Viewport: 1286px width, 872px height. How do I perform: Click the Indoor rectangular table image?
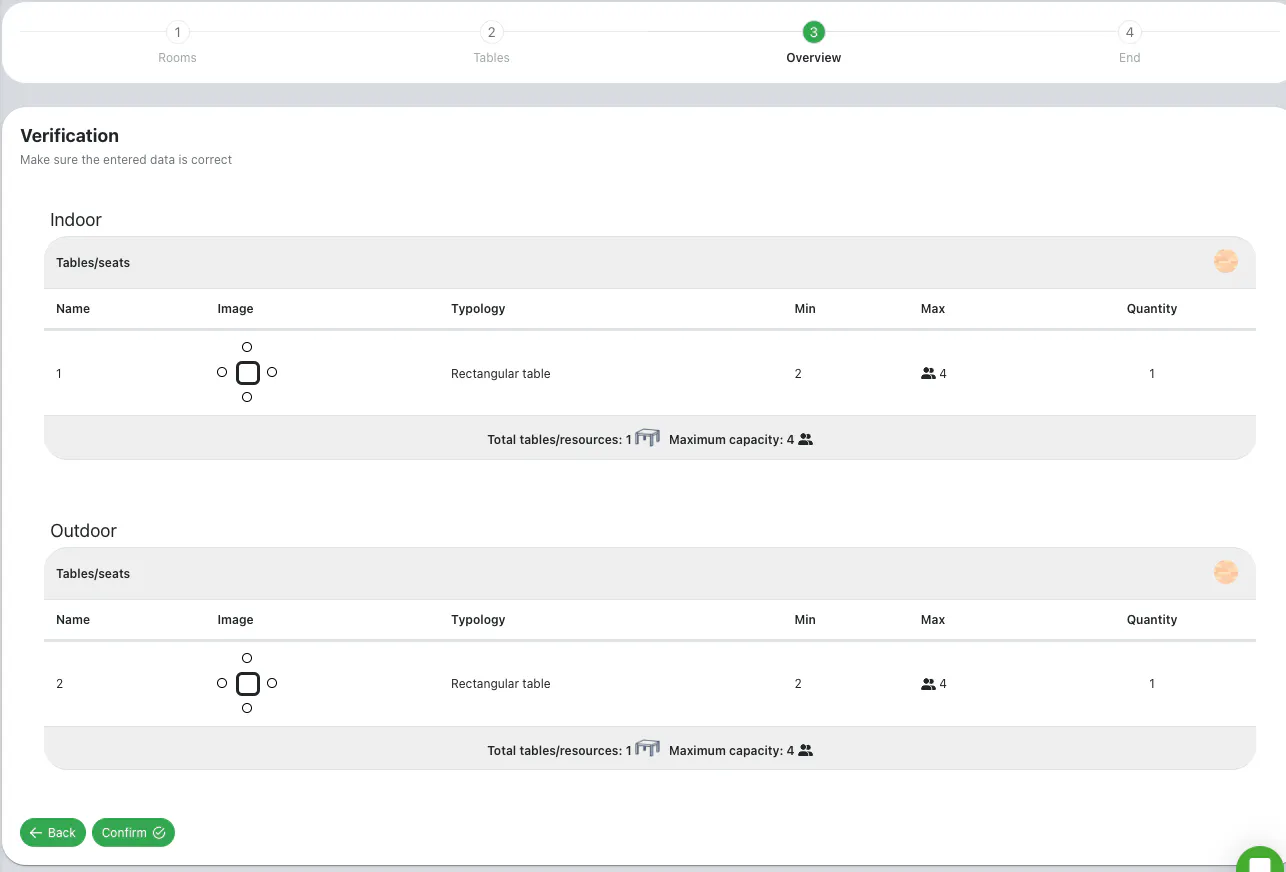click(247, 373)
